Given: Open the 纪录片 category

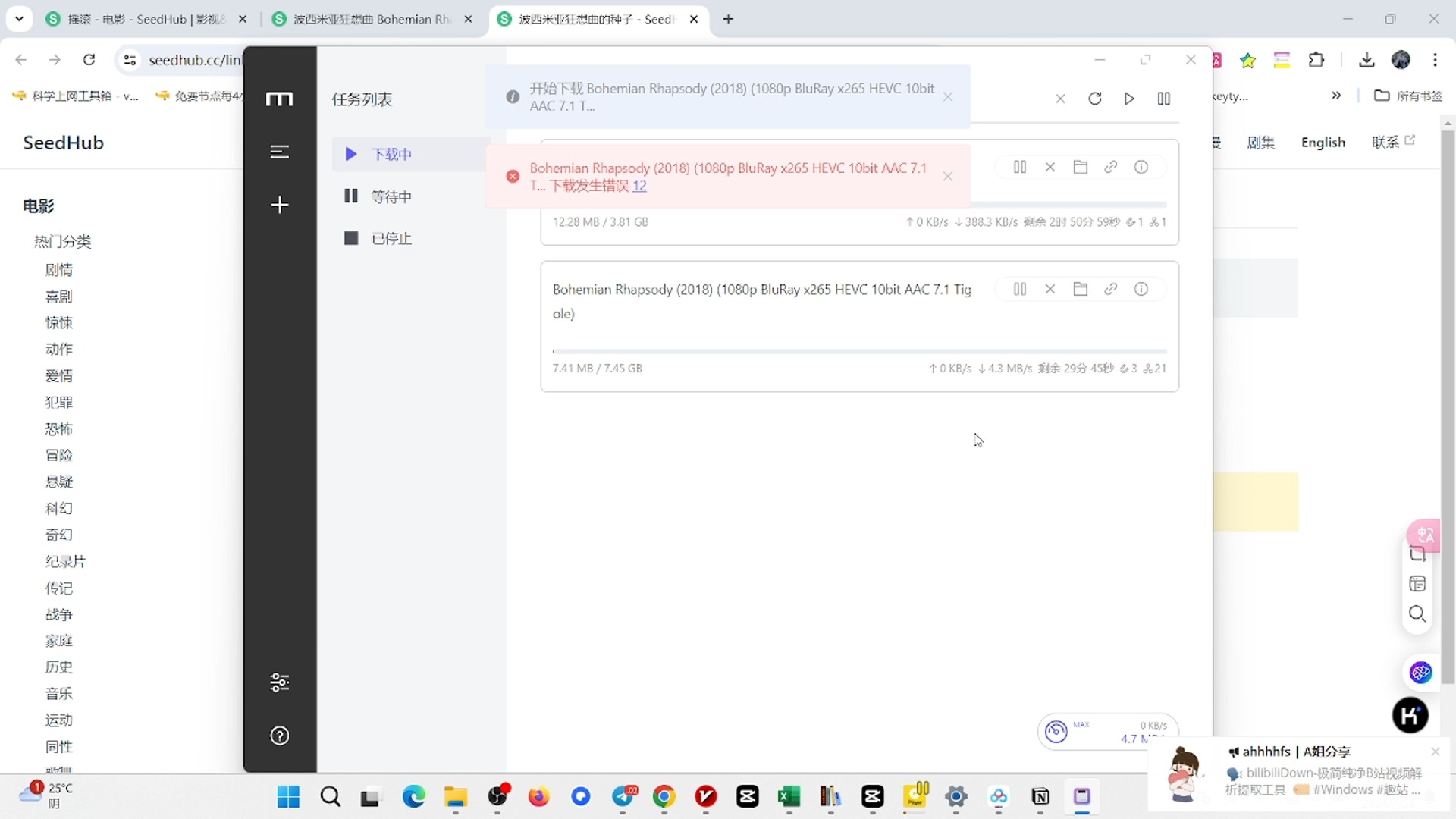Looking at the screenshot, I should pyautogui.click(x=66, y=561).
